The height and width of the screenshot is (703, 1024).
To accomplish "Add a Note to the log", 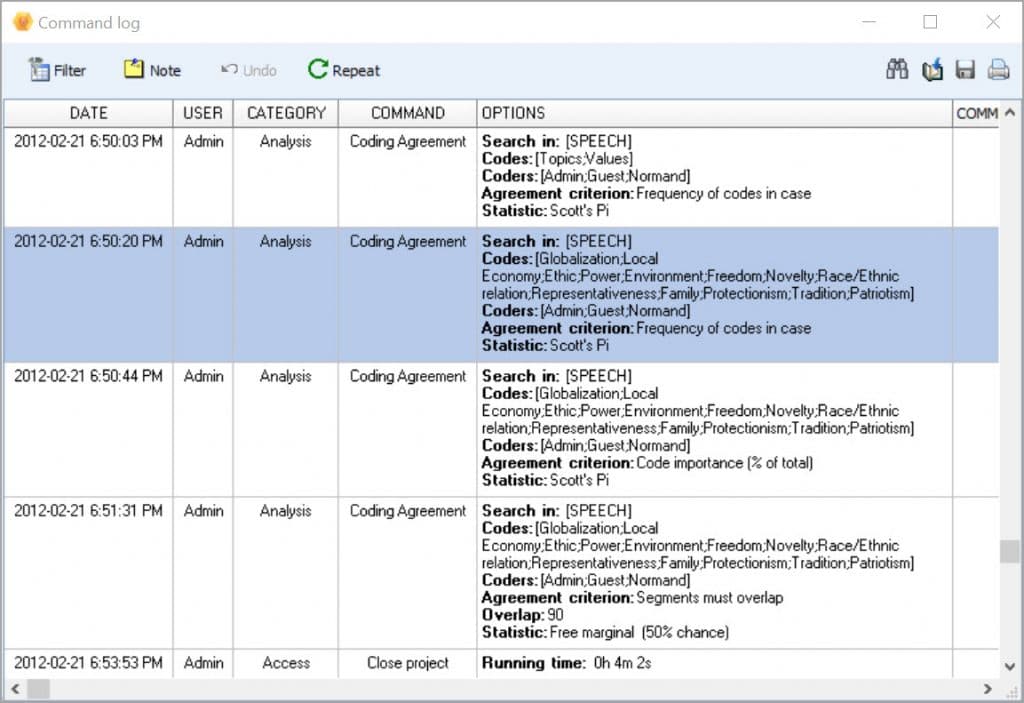I will pyautogui.click(x=152, y=70).
